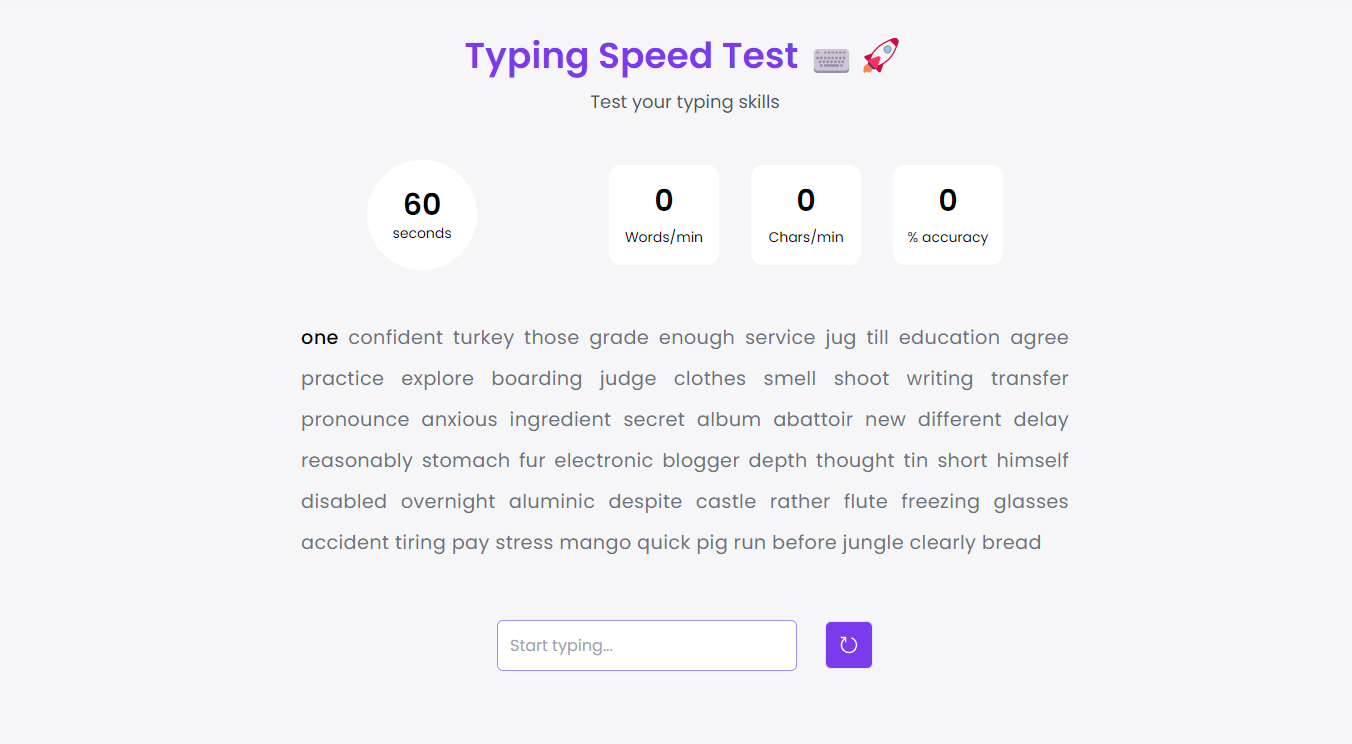
Task: Click the "Typing Speed Test" heading
Action: (x=631, y=56)
